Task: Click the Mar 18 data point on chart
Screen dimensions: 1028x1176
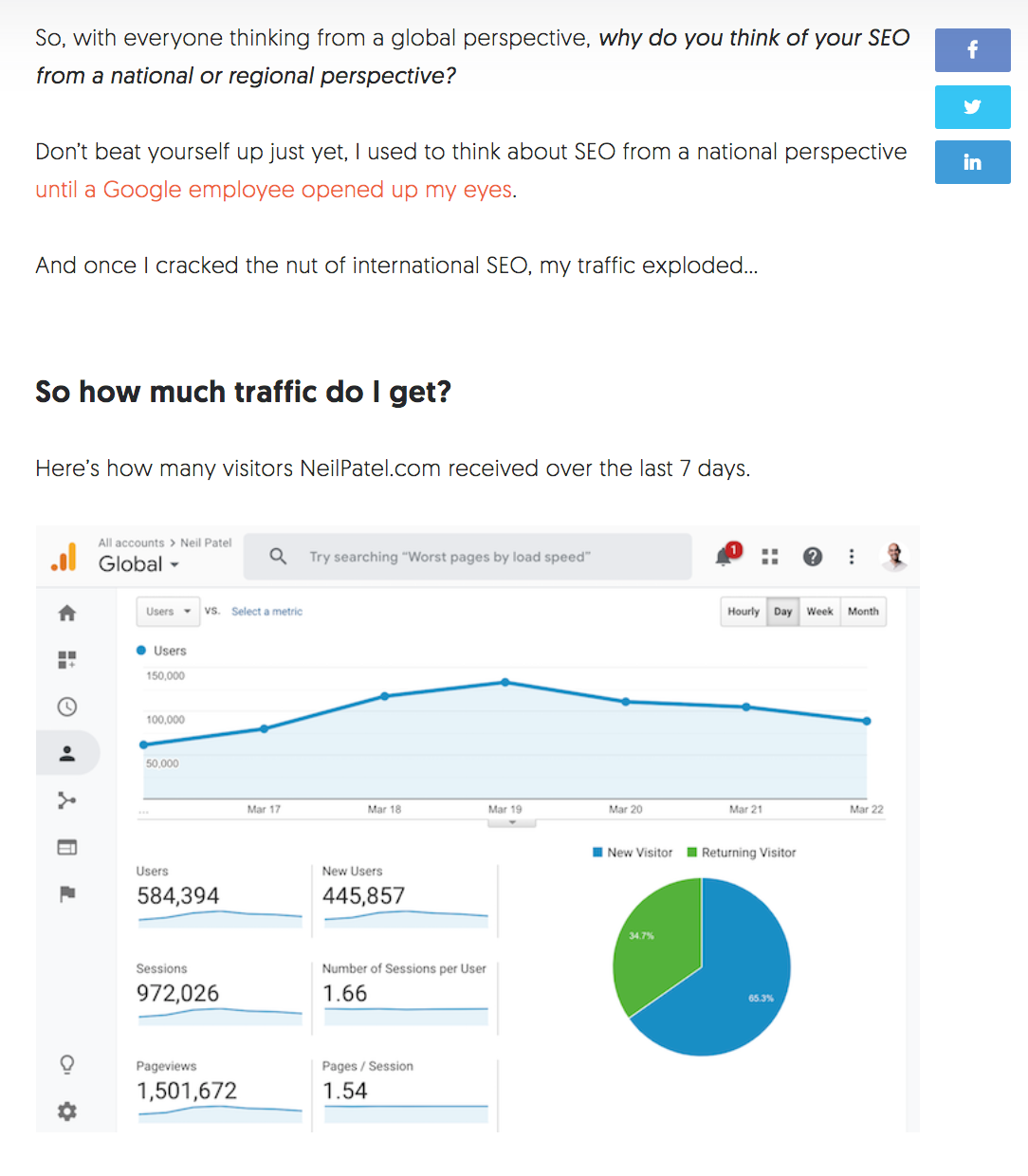Action: click(384, 696)
